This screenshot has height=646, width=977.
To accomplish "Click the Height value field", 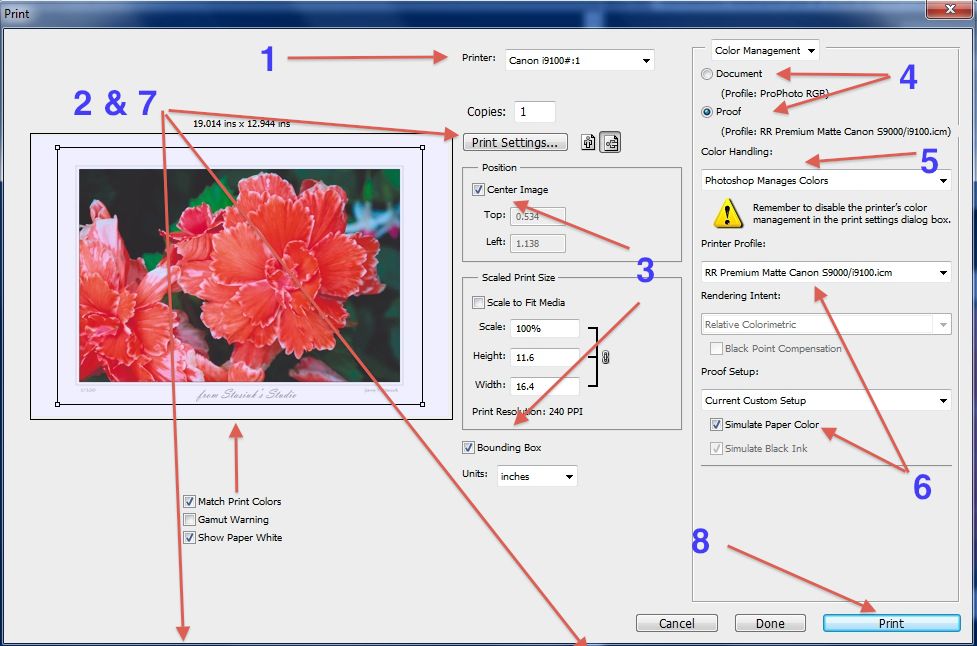I will pyautogui.click(x=545, y=358).
